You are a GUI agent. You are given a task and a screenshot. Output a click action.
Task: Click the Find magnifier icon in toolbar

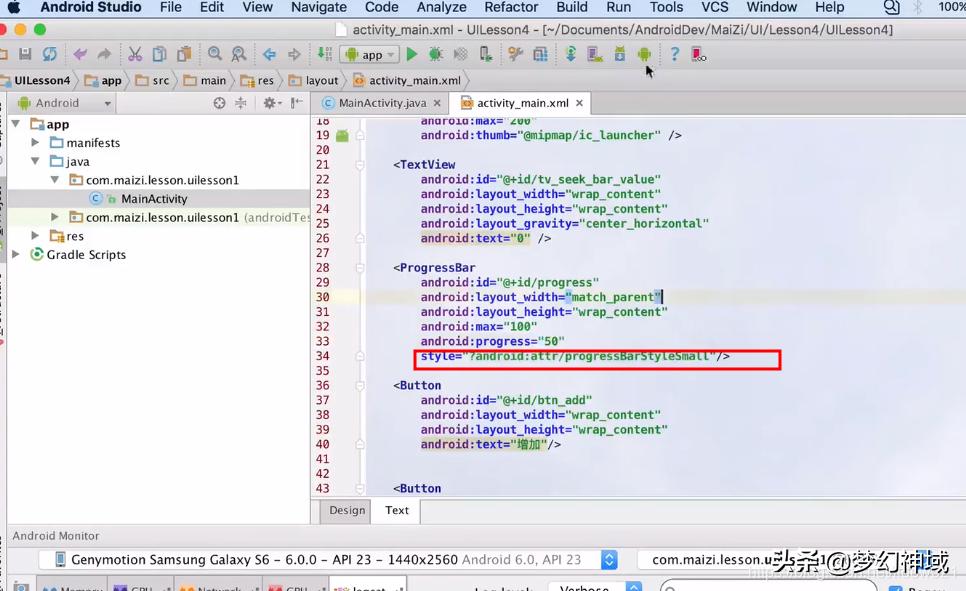point(215,55)
